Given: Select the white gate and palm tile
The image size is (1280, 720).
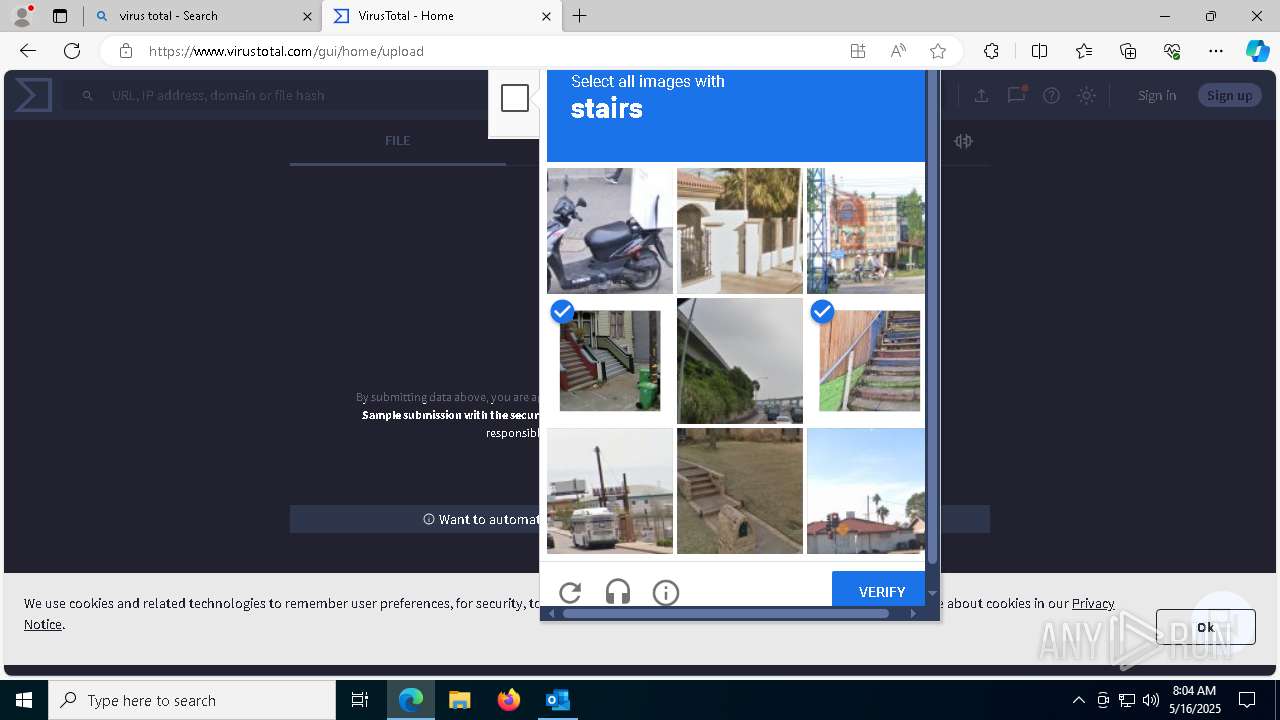Looking at the screenshot, I should (740, 231).
